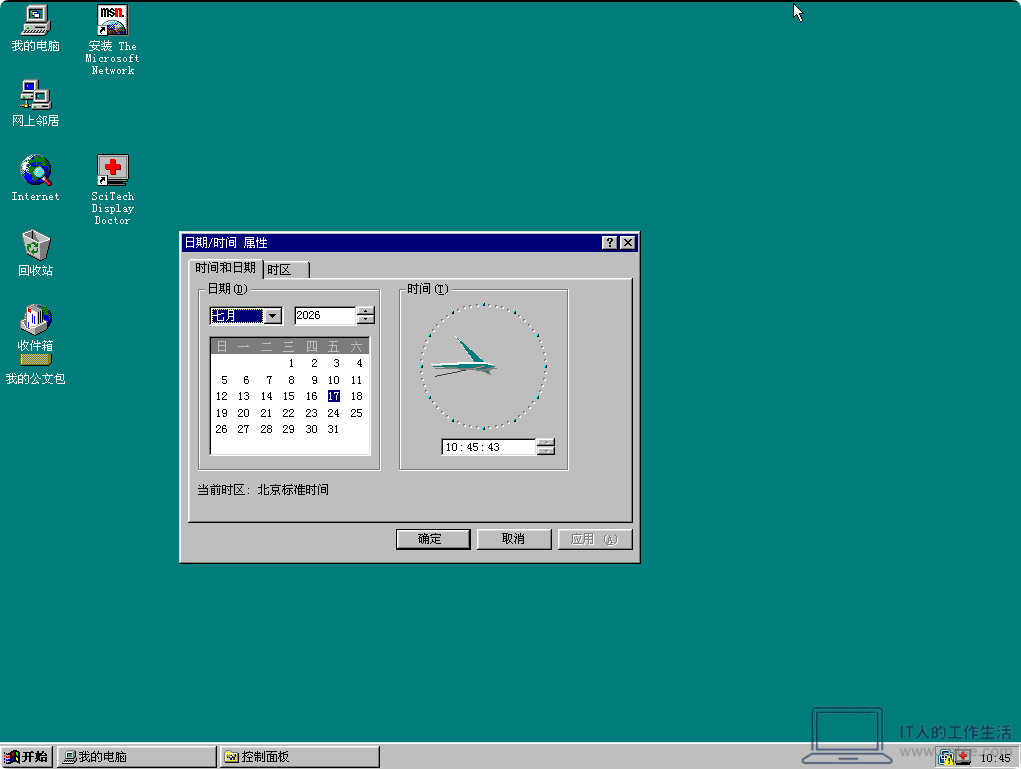Click the help question mark button
The height and width of the screenshot is (769, 1021).
tap(609, 243)
